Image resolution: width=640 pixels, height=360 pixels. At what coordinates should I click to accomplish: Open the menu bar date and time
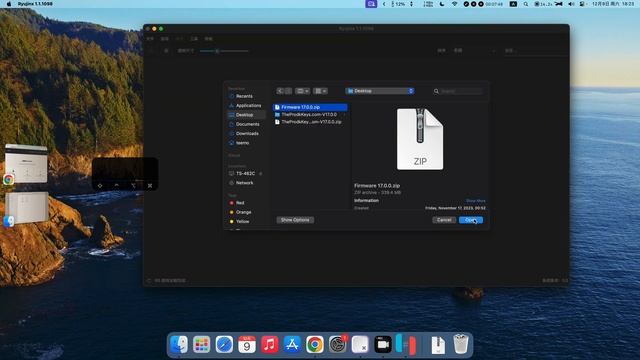tap(613, 4)
